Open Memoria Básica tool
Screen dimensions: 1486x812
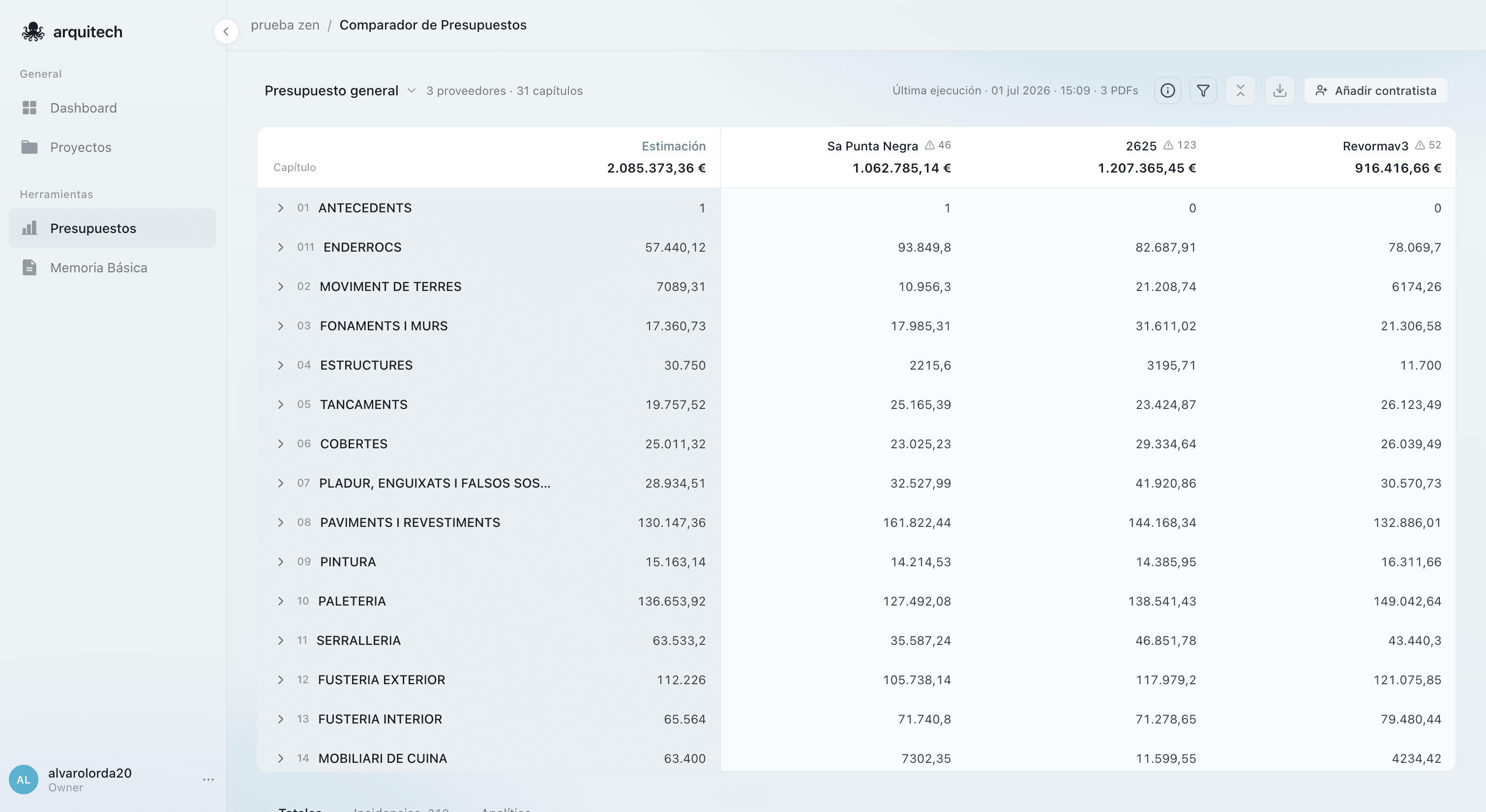tap(113, 267)
